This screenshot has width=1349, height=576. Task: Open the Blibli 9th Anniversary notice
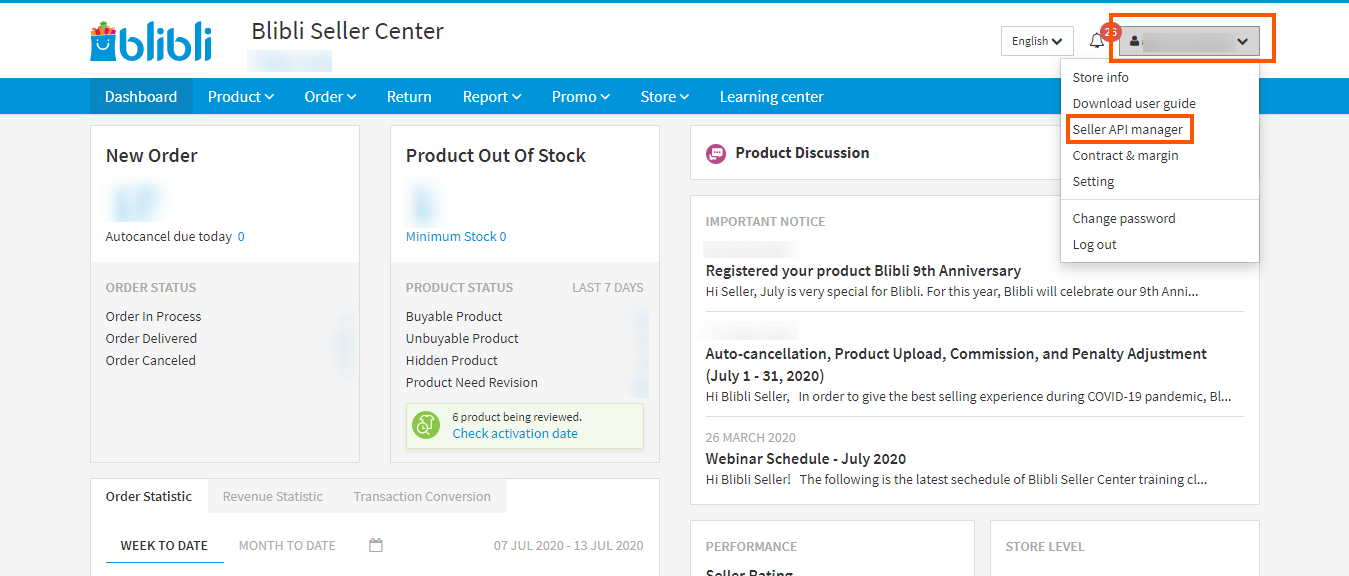863,271
